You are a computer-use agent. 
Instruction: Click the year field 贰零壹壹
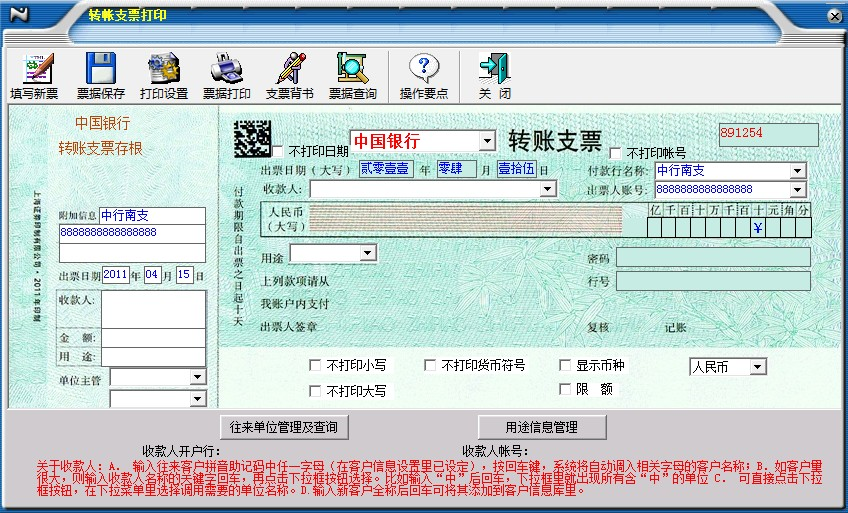[x=386, y=169]
